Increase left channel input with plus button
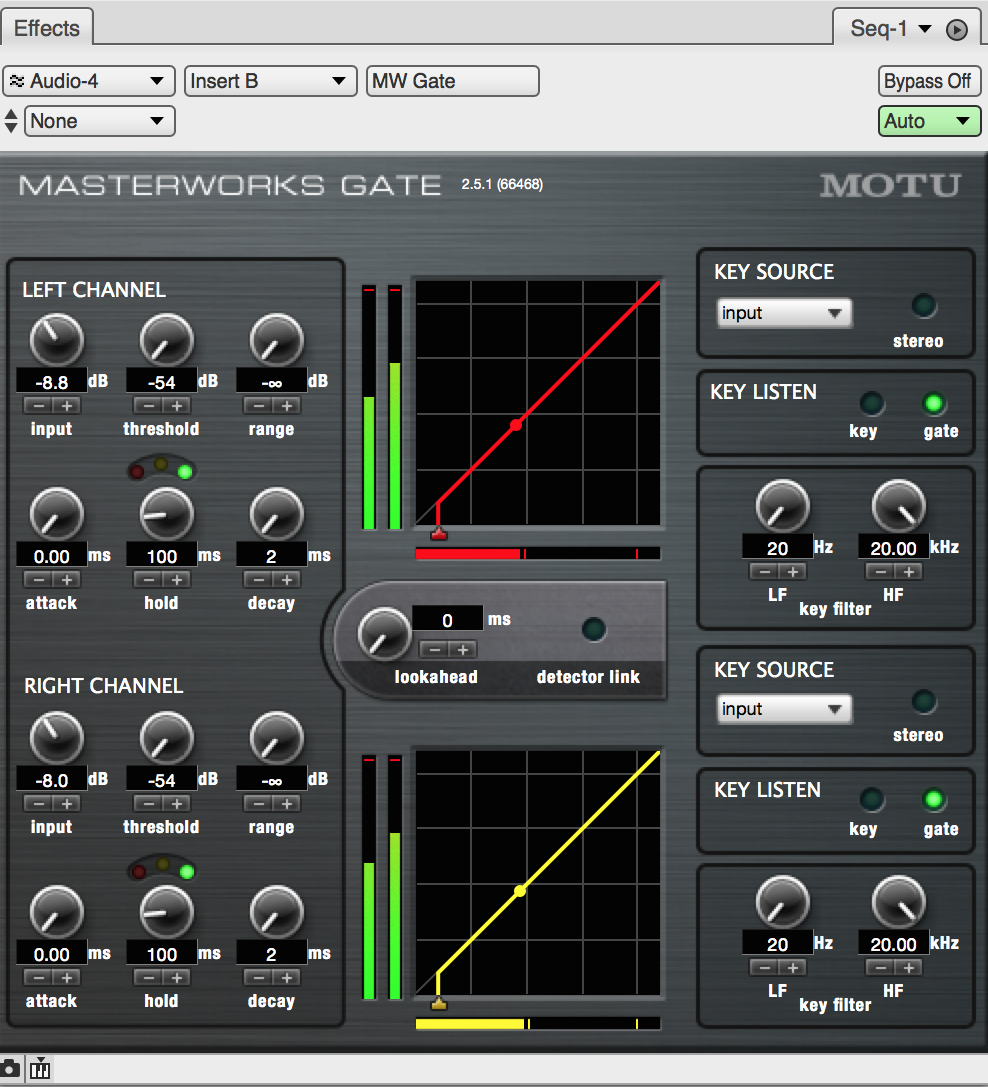988x1087 pixels. (67, 406)
